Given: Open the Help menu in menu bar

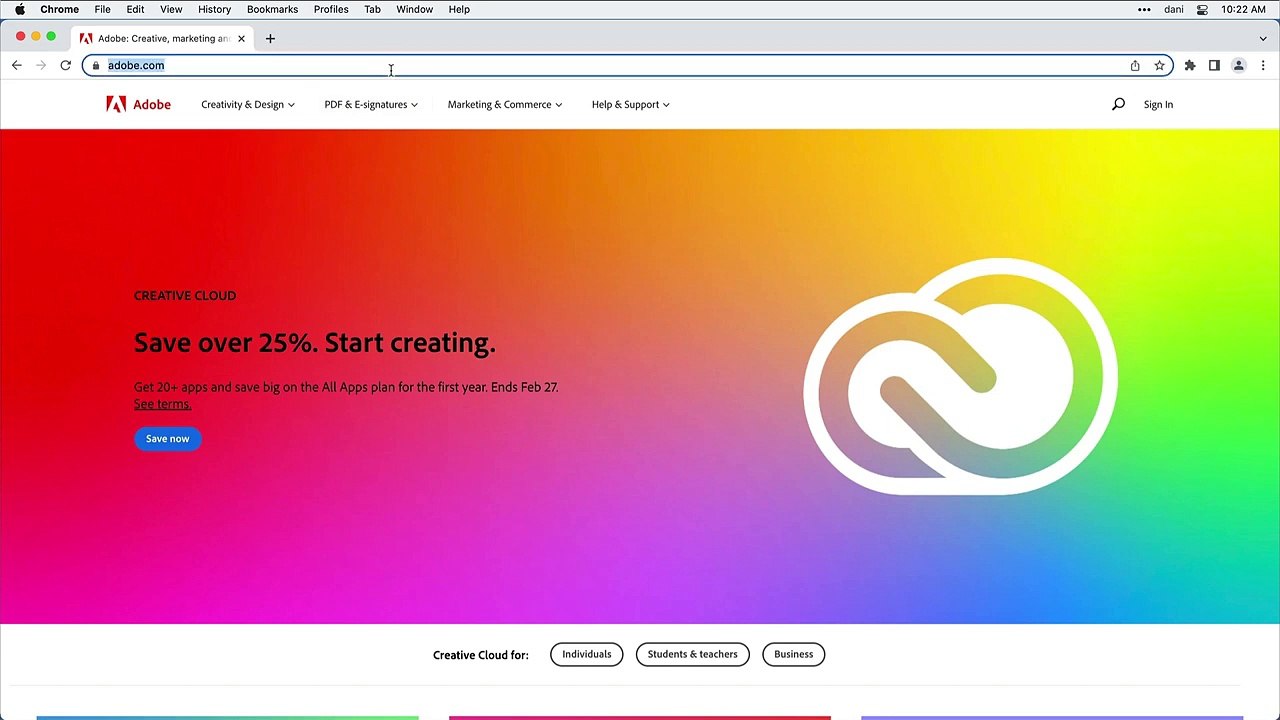Looking at the screenshot, I should click(459, 9).
